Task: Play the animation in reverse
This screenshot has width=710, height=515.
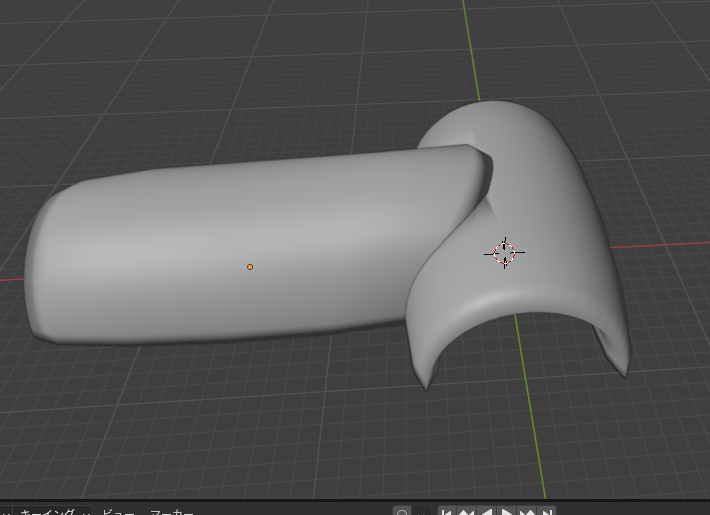Action: [x=487, y=511]
